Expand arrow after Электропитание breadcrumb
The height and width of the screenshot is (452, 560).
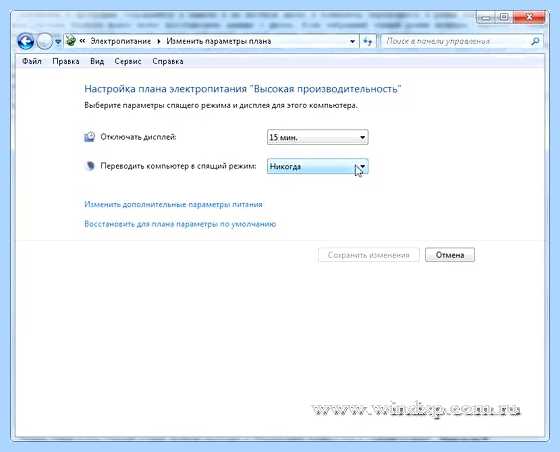159,41
